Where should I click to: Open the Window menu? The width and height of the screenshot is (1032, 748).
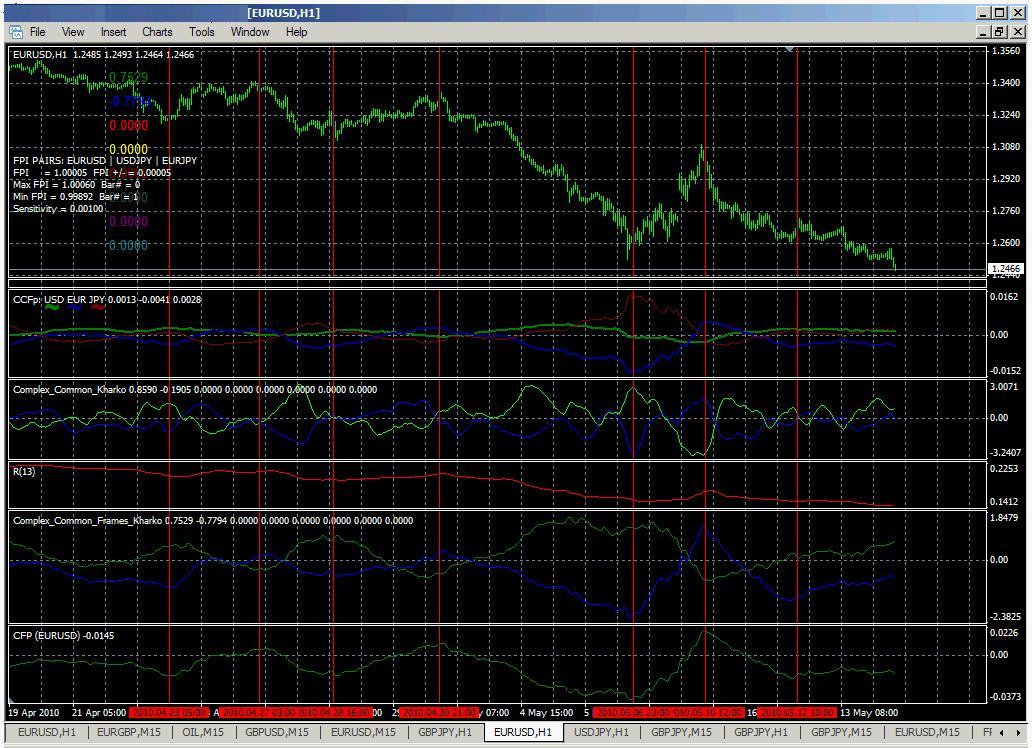click(x=250, y=32)
